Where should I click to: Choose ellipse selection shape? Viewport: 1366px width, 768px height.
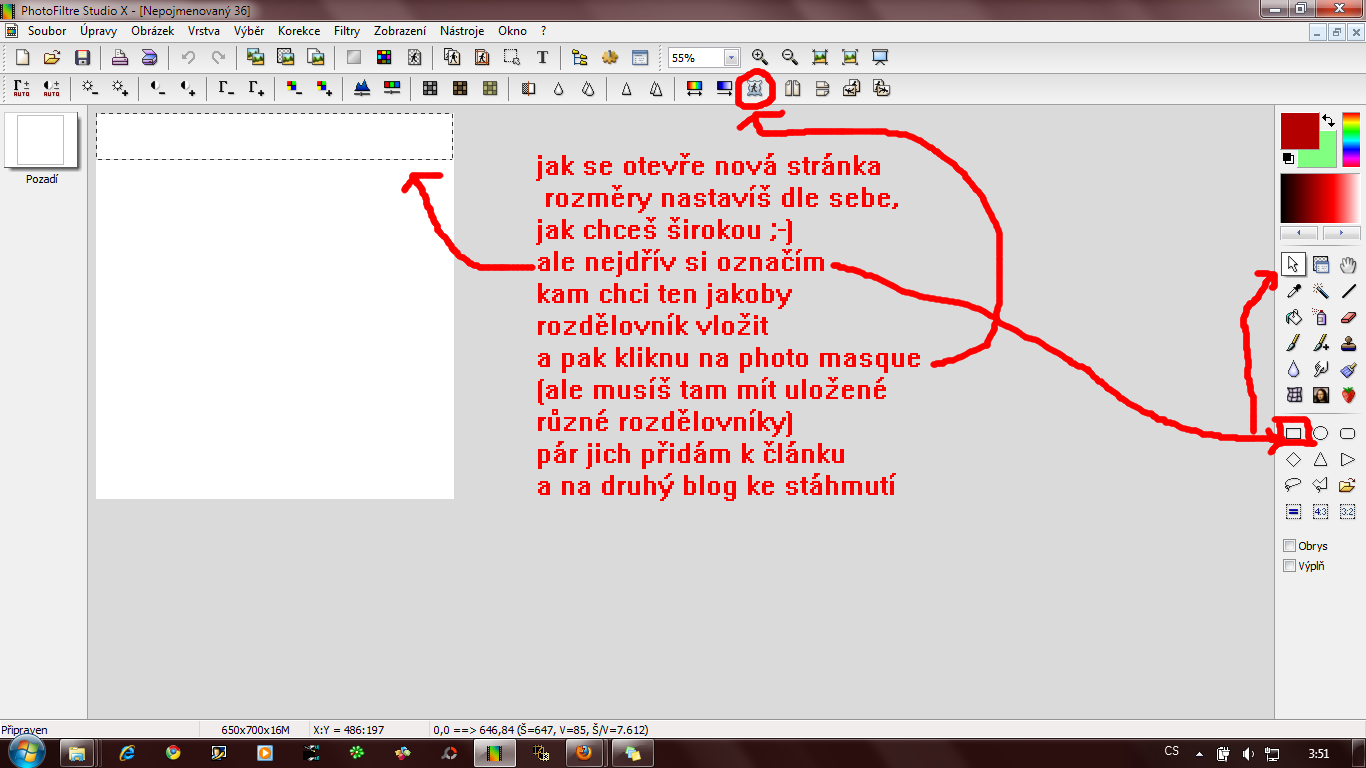click(x=1320, y=433)
